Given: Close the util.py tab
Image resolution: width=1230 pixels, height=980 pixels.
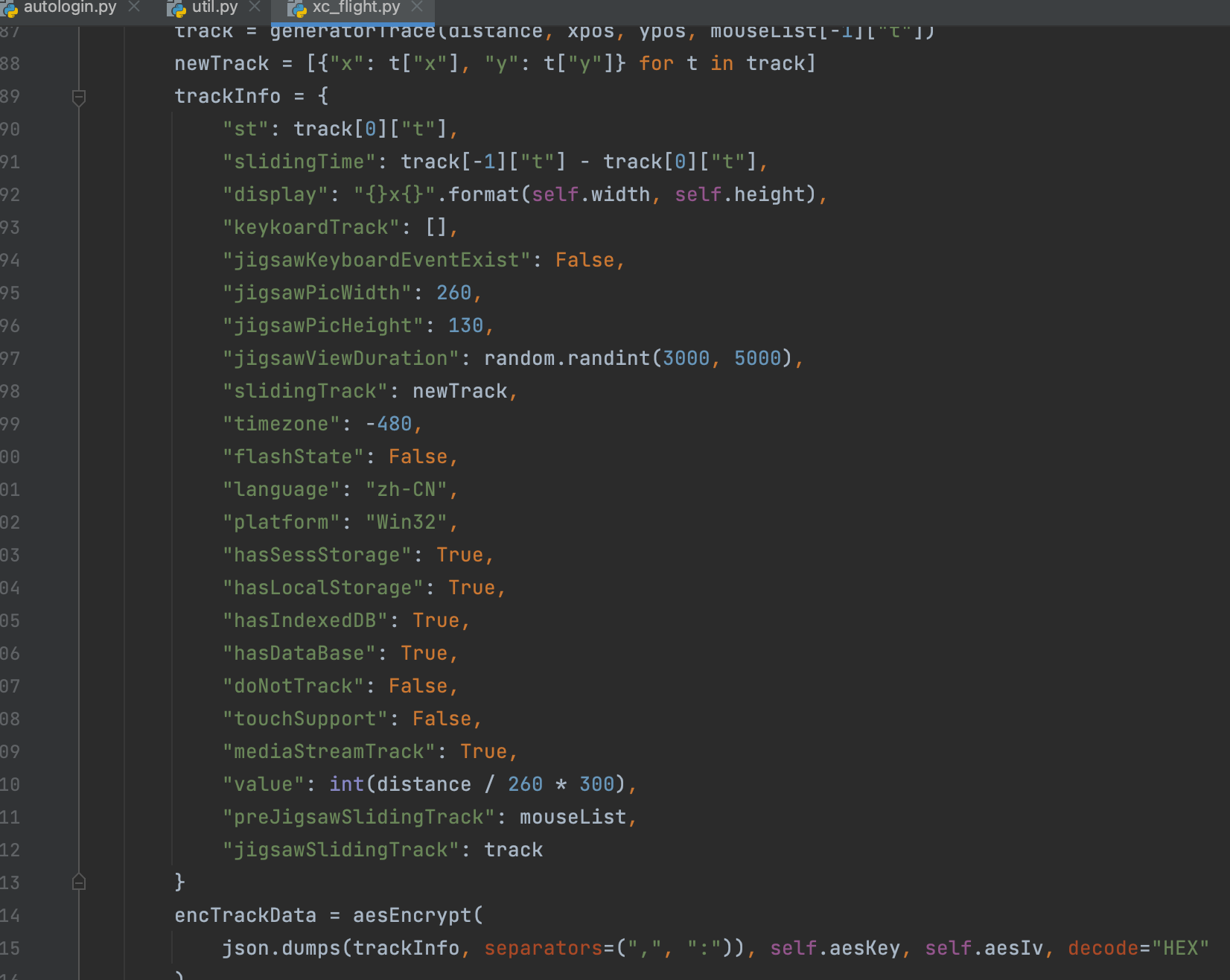Looking at the screenshot, I should click(255, 7).
